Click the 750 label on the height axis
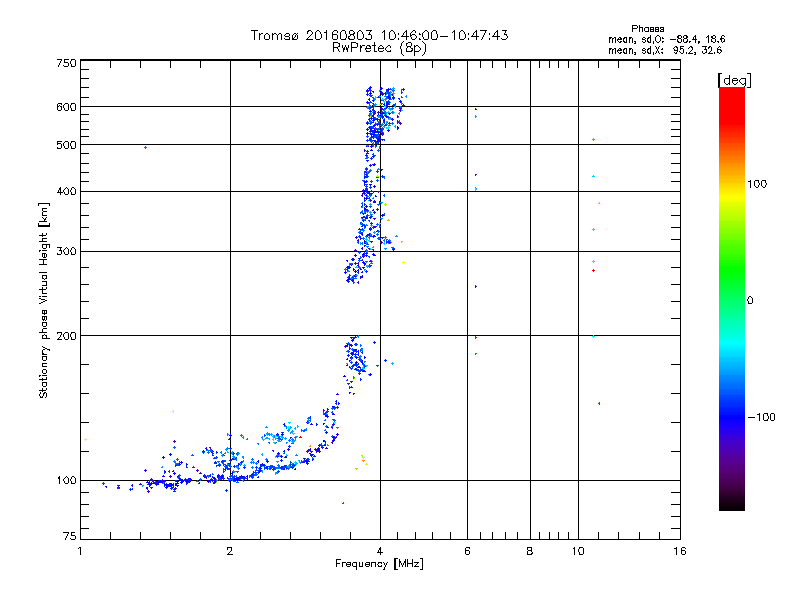 66,63
